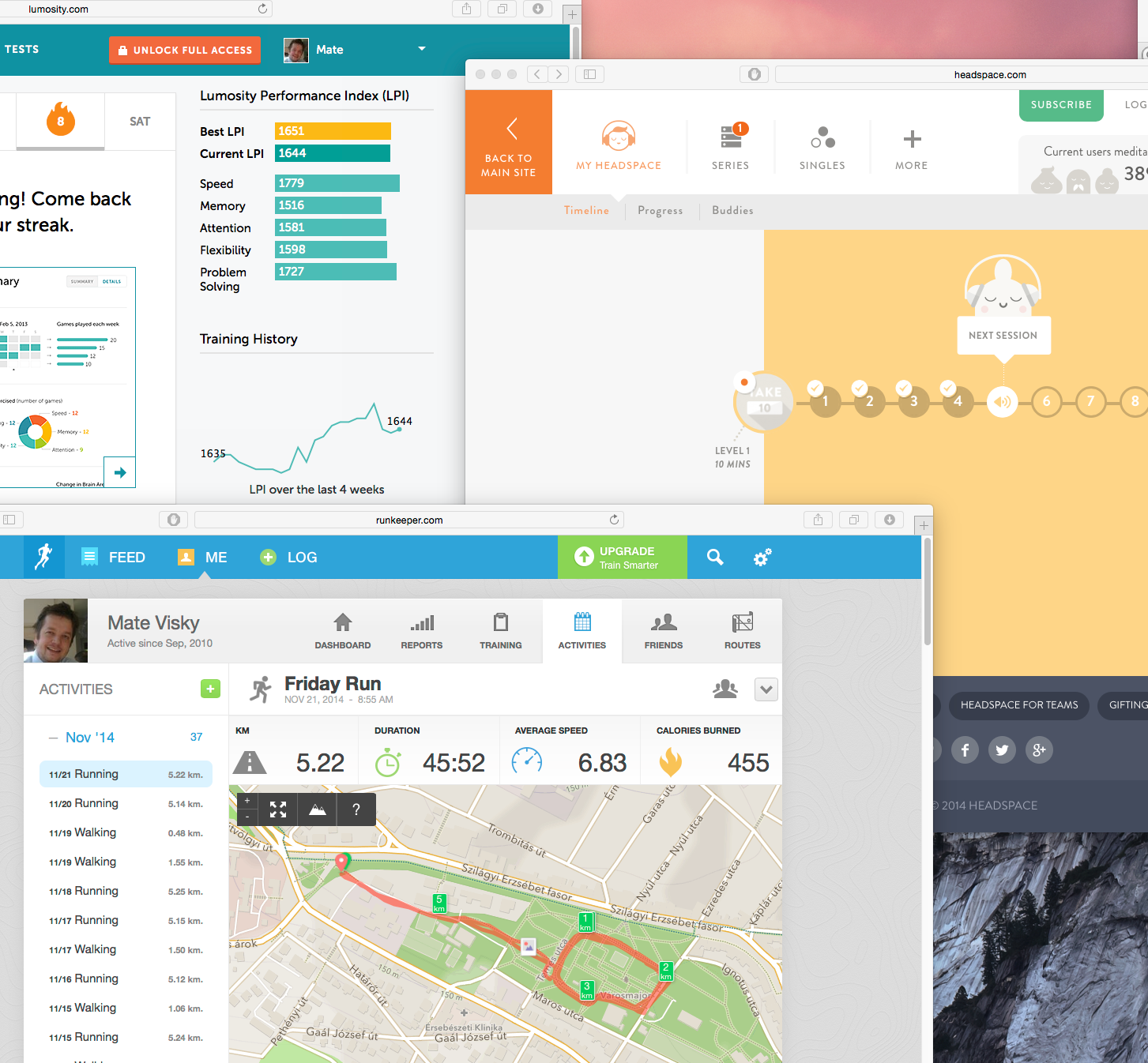This screenshot has width=1148, height=1063.
Task: Reload the lumosity.com page
Action: [x=262, y=9]
